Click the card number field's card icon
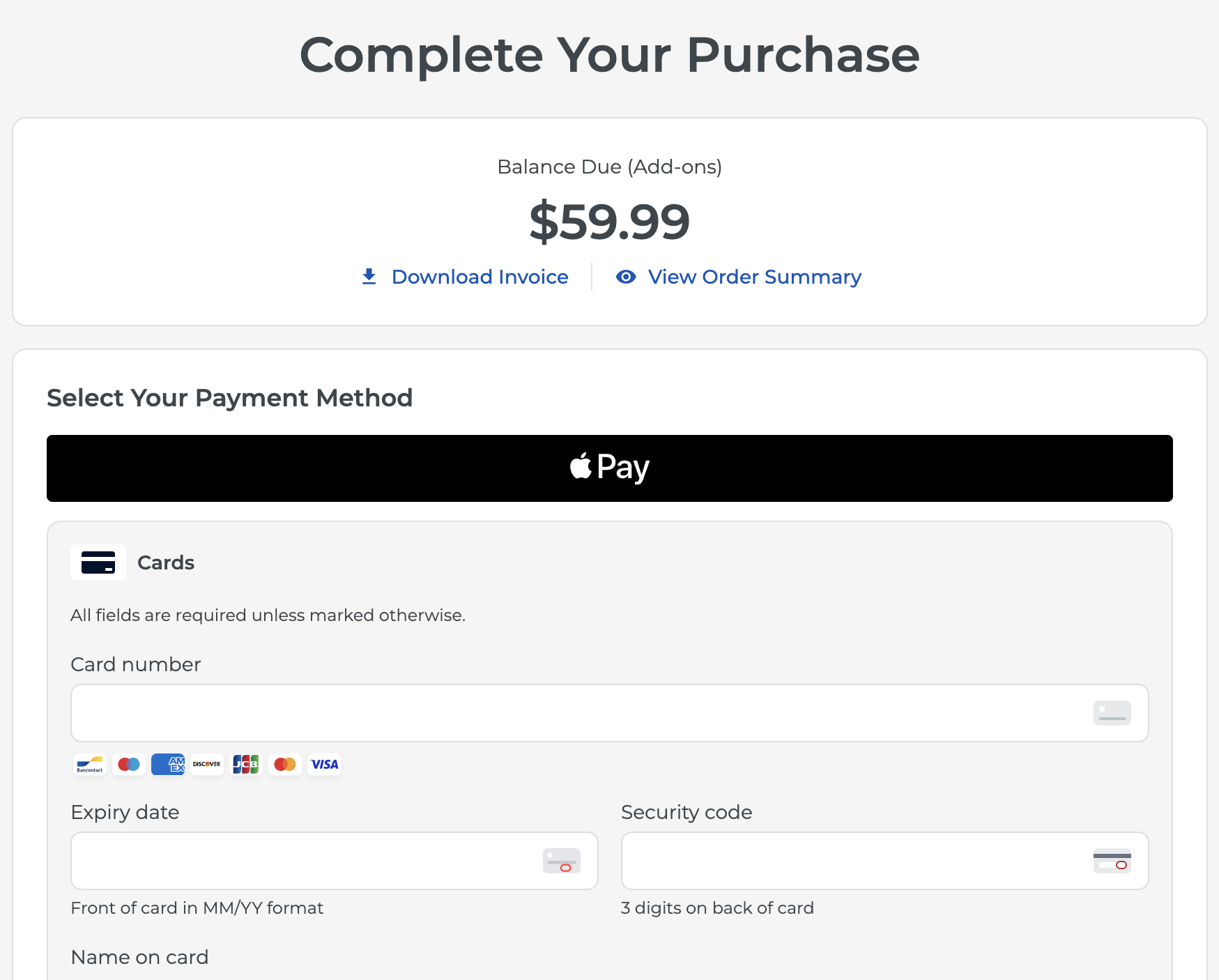The height and width of the screenshot is (980, 1219). tap(1112, 713)
